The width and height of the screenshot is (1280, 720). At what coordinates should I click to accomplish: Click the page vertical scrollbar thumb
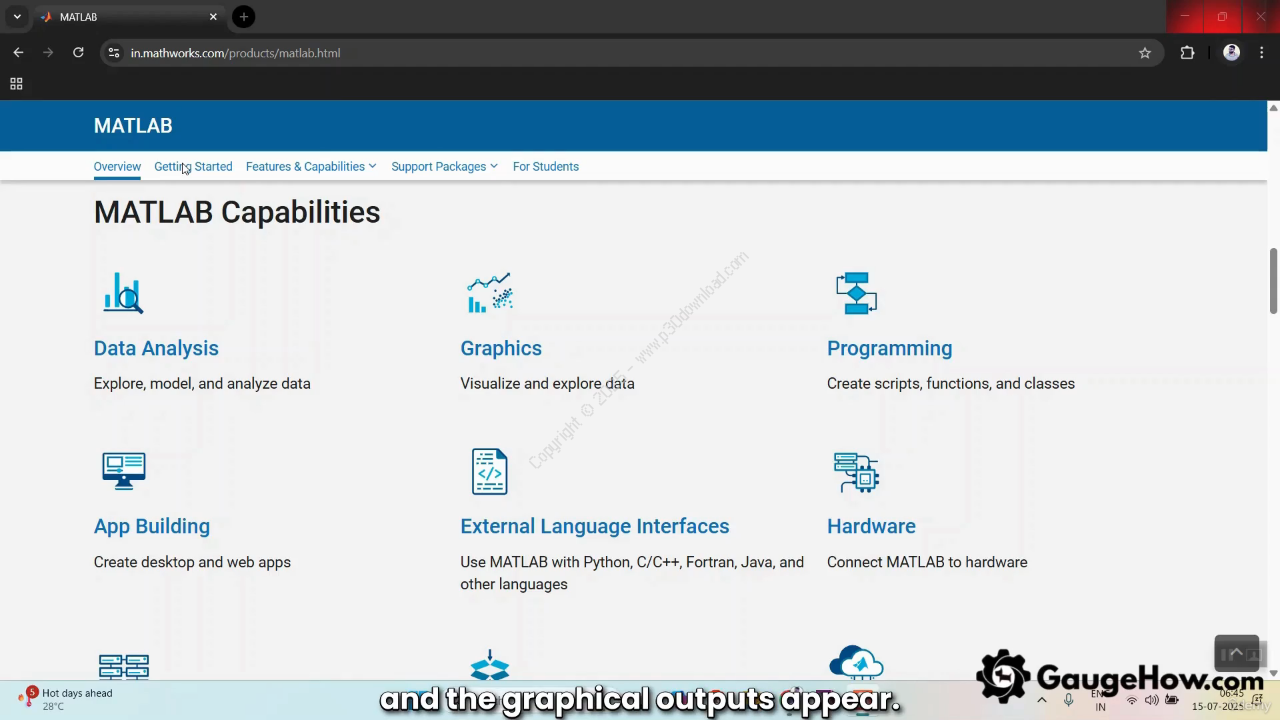click(x=1274, y=280)
